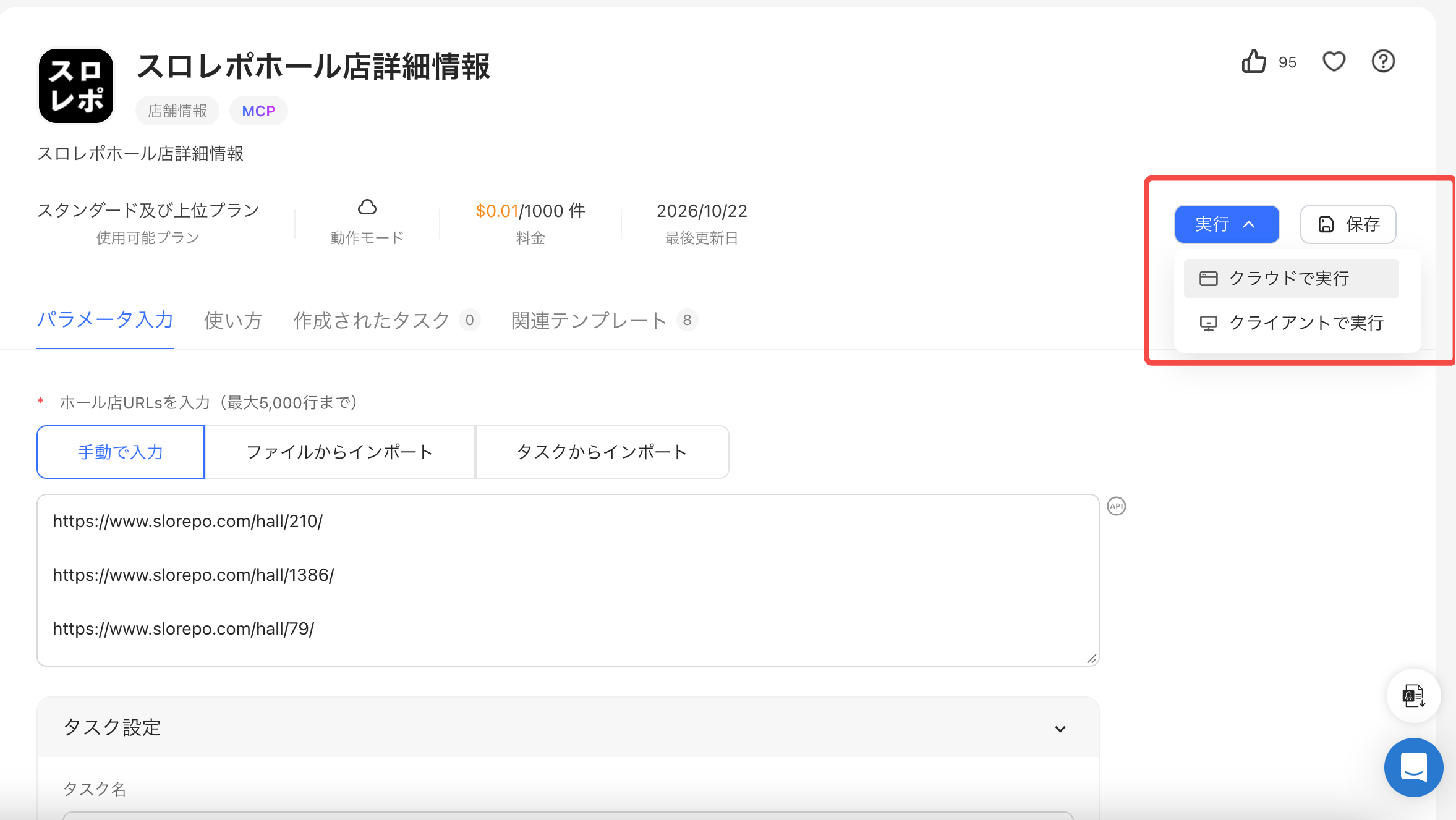Open the 作成されたタスク tab
This screenshot has width=1456, height=820.
[386, 320]
